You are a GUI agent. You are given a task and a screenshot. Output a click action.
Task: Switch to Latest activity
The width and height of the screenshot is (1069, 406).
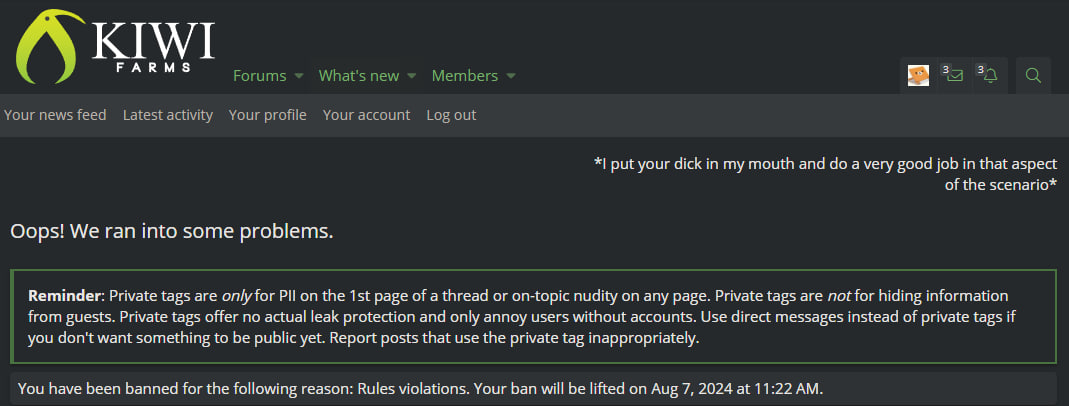click(168, 115)
